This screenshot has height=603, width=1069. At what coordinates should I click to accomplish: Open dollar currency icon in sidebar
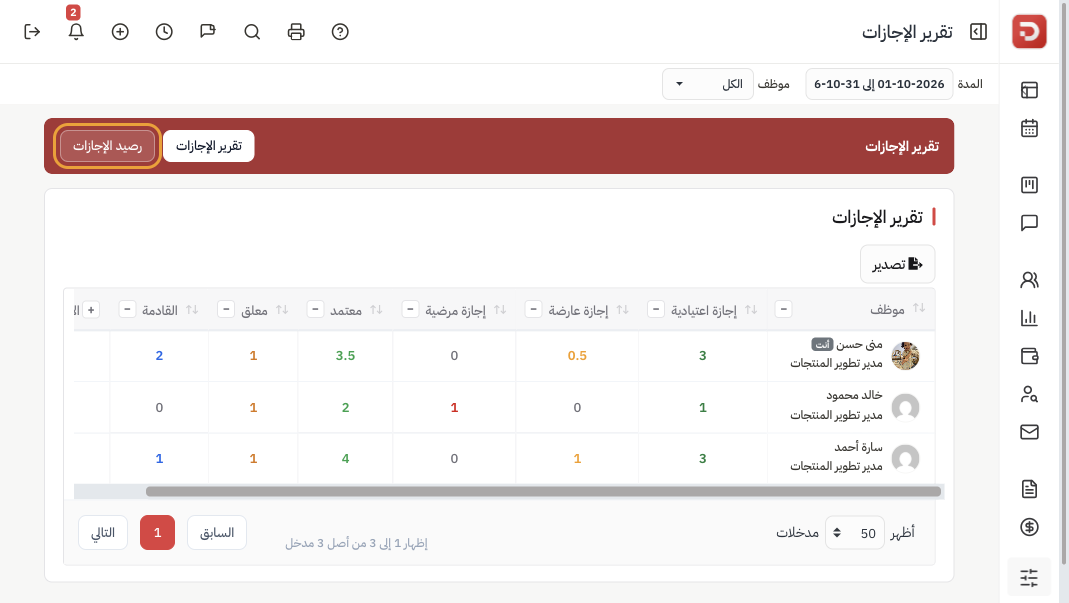click(x=1029, y=527)
